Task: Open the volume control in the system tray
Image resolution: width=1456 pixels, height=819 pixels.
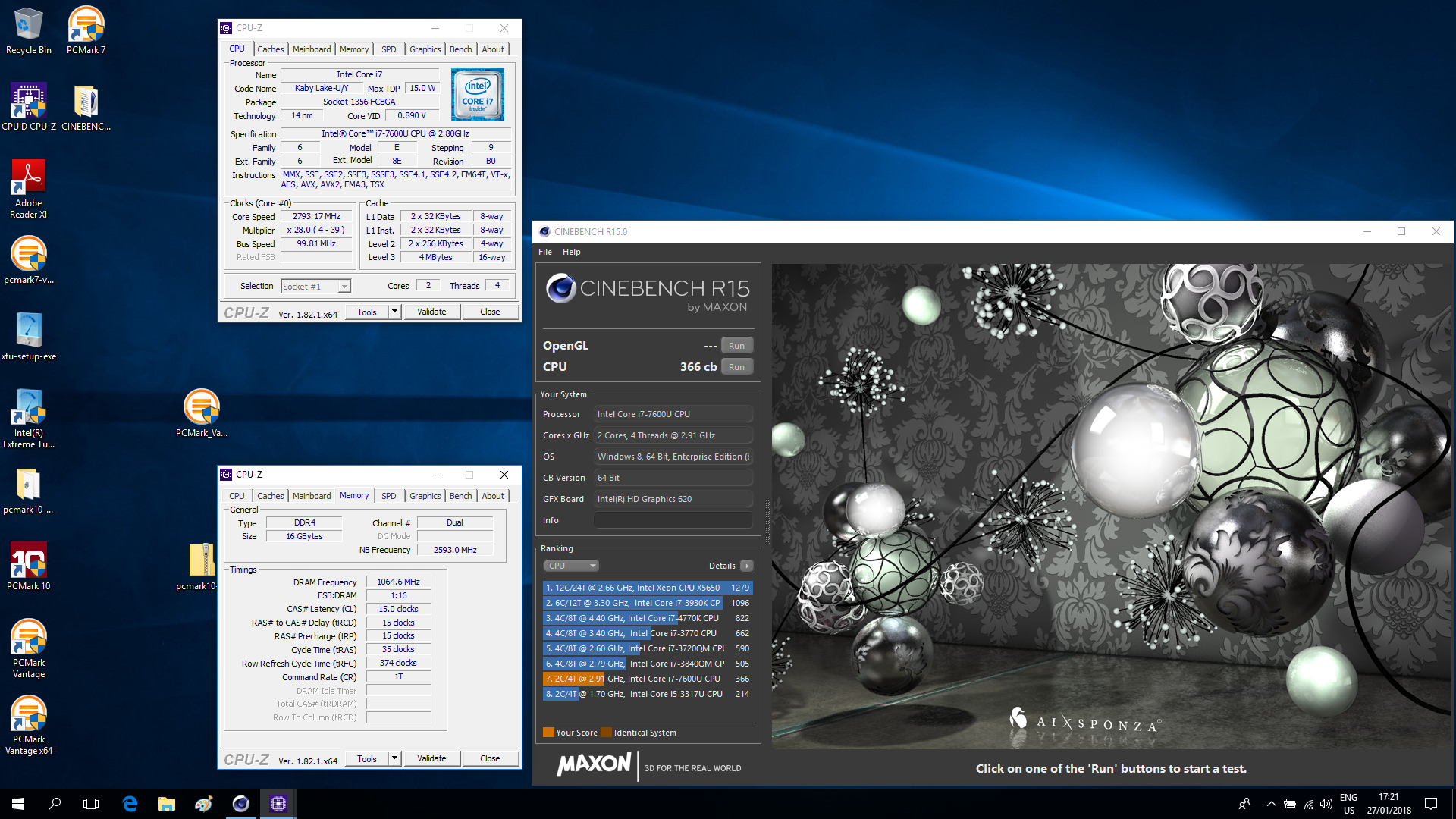Action: [x=1326, y=804]
